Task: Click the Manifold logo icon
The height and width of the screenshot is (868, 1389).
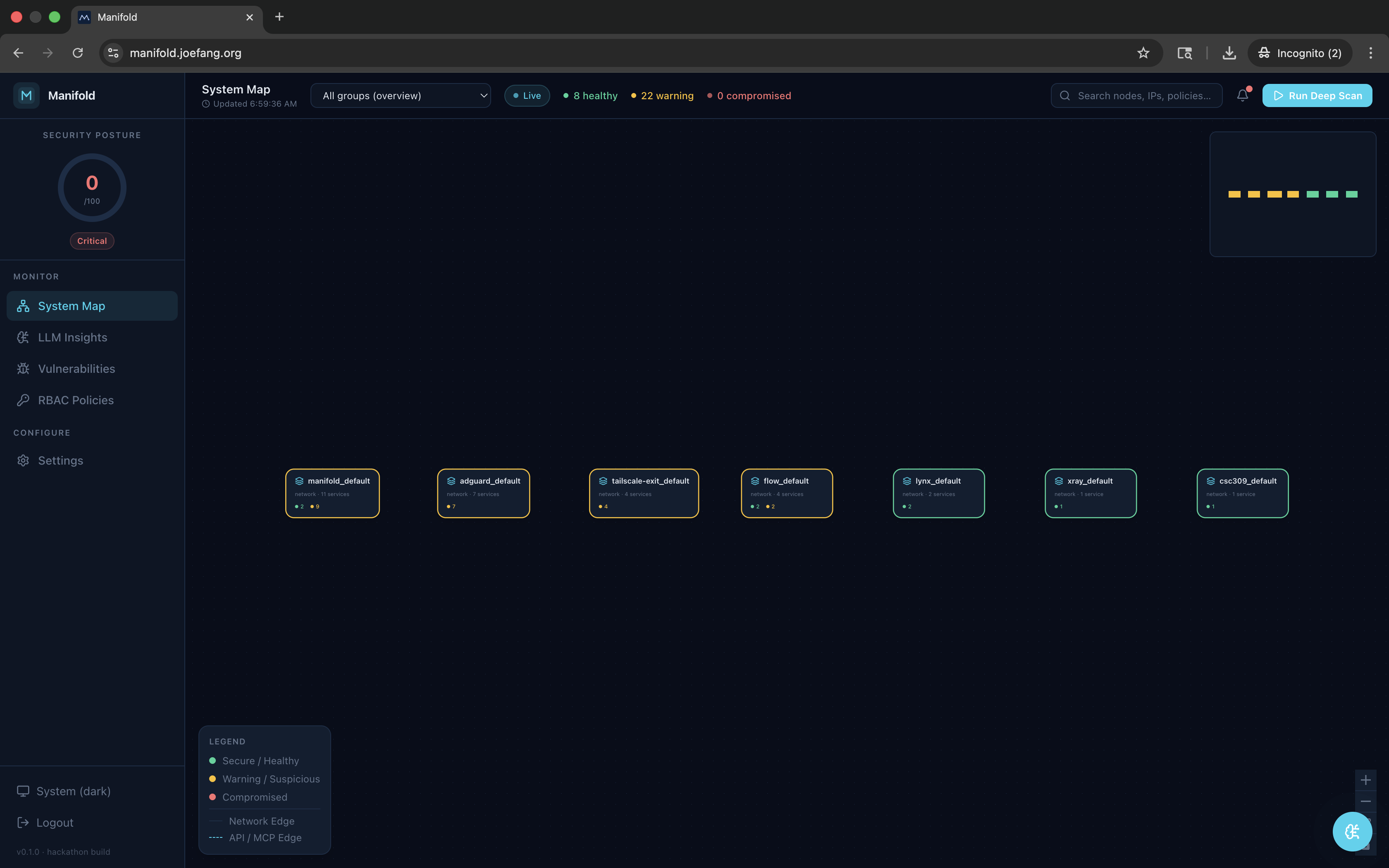Action: click(x=26, y=95)
